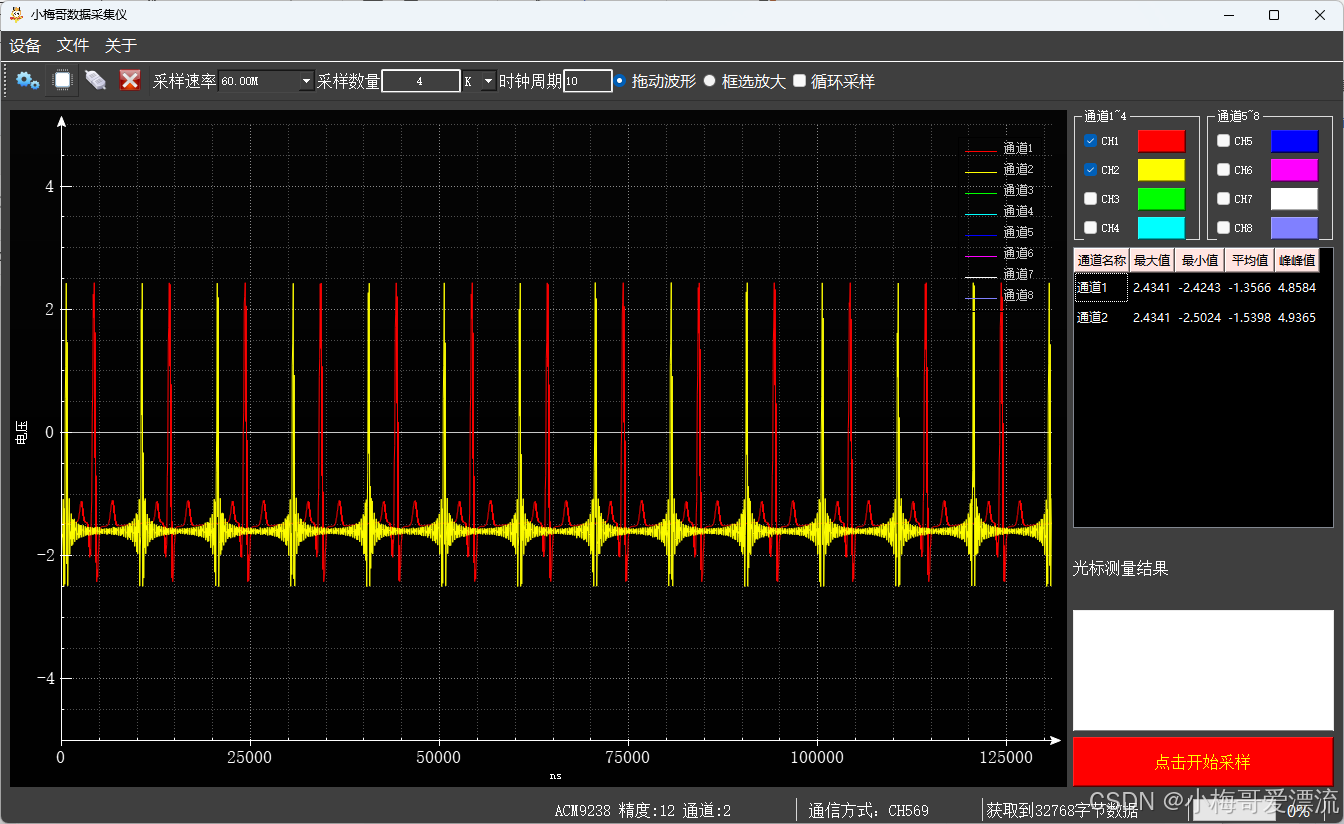The height and width of the screenshot is (824, 1344).
Task: Click the 平均值 column header
Action: point(1248,259)
